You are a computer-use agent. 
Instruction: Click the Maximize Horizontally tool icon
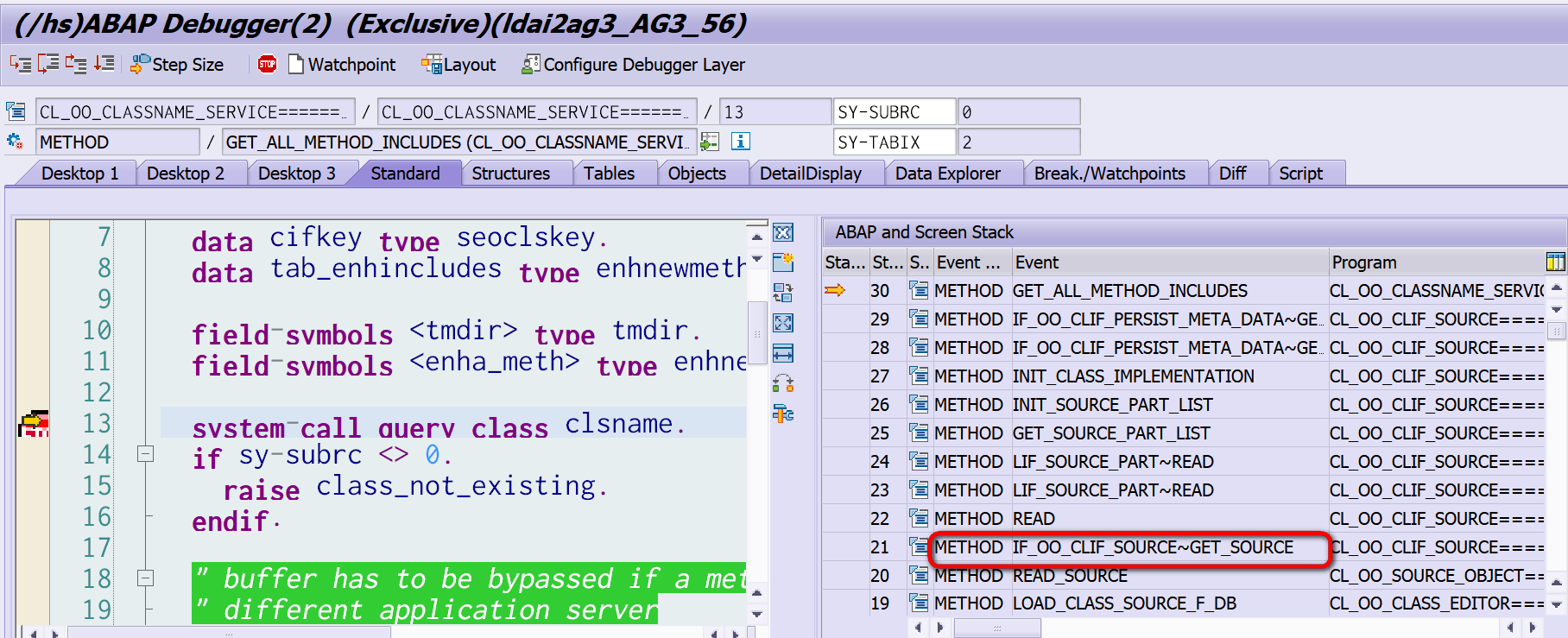click(x=783, y=353)
